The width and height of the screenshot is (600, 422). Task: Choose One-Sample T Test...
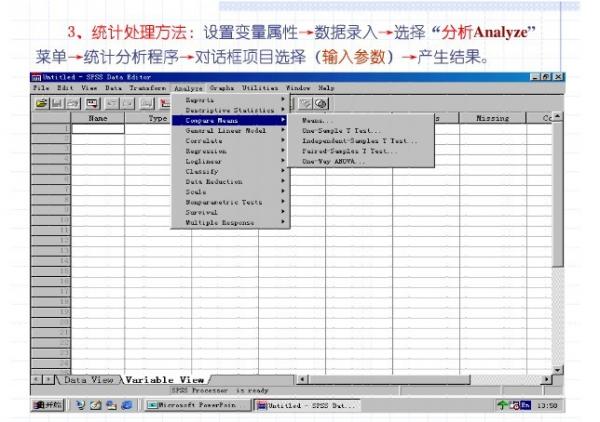point(361,130)
